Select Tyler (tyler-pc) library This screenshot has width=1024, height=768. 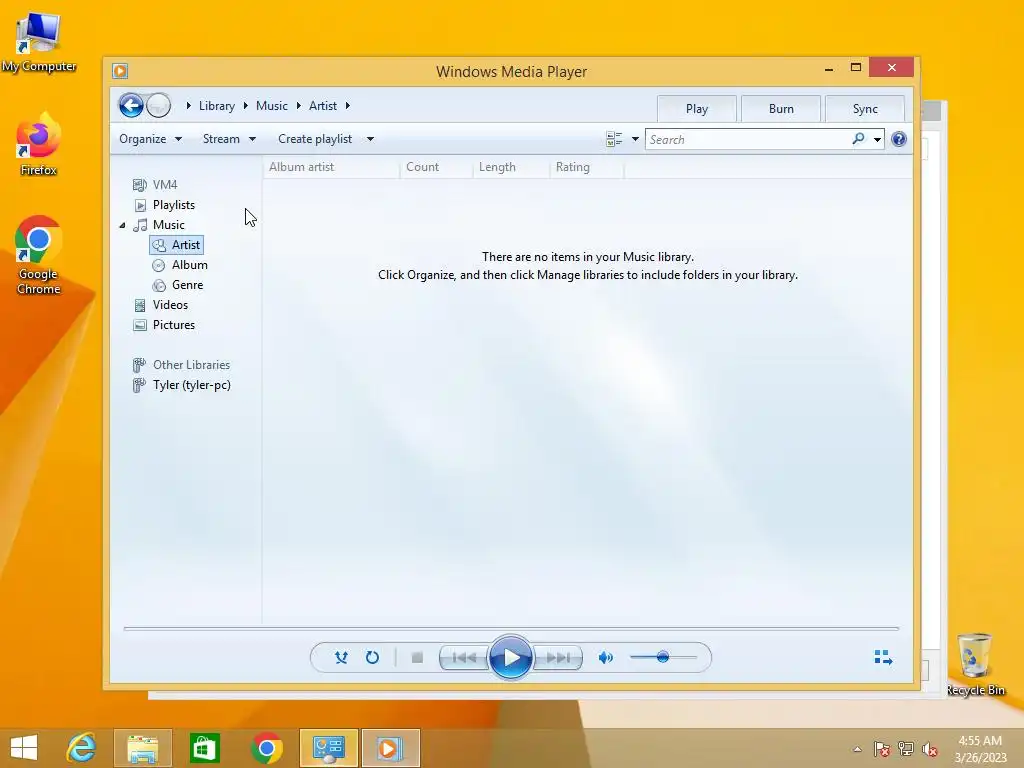click(191, 385)
